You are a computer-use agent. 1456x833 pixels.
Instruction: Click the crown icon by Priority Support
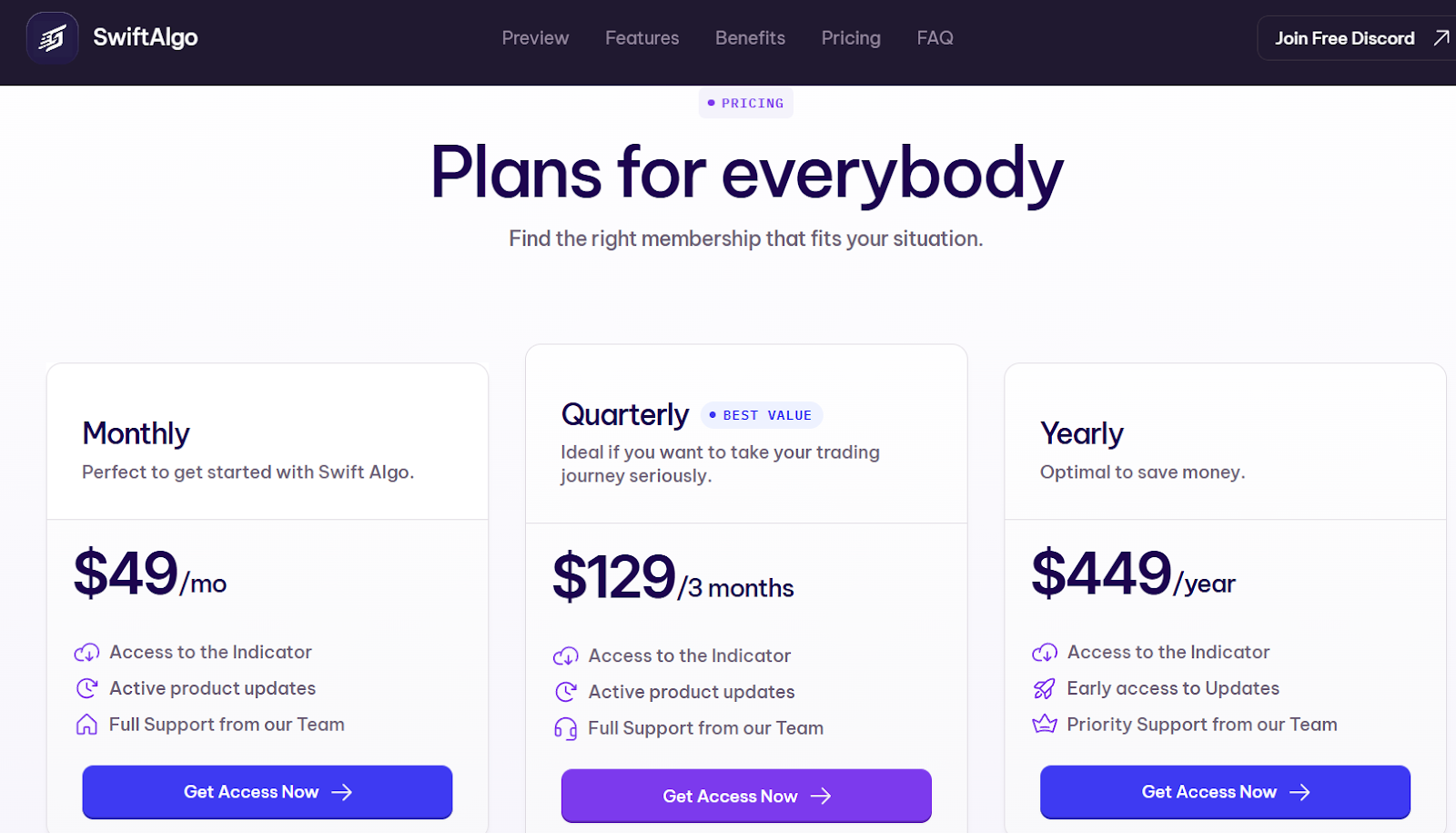pyautogui.click(x=1045, y=725)
